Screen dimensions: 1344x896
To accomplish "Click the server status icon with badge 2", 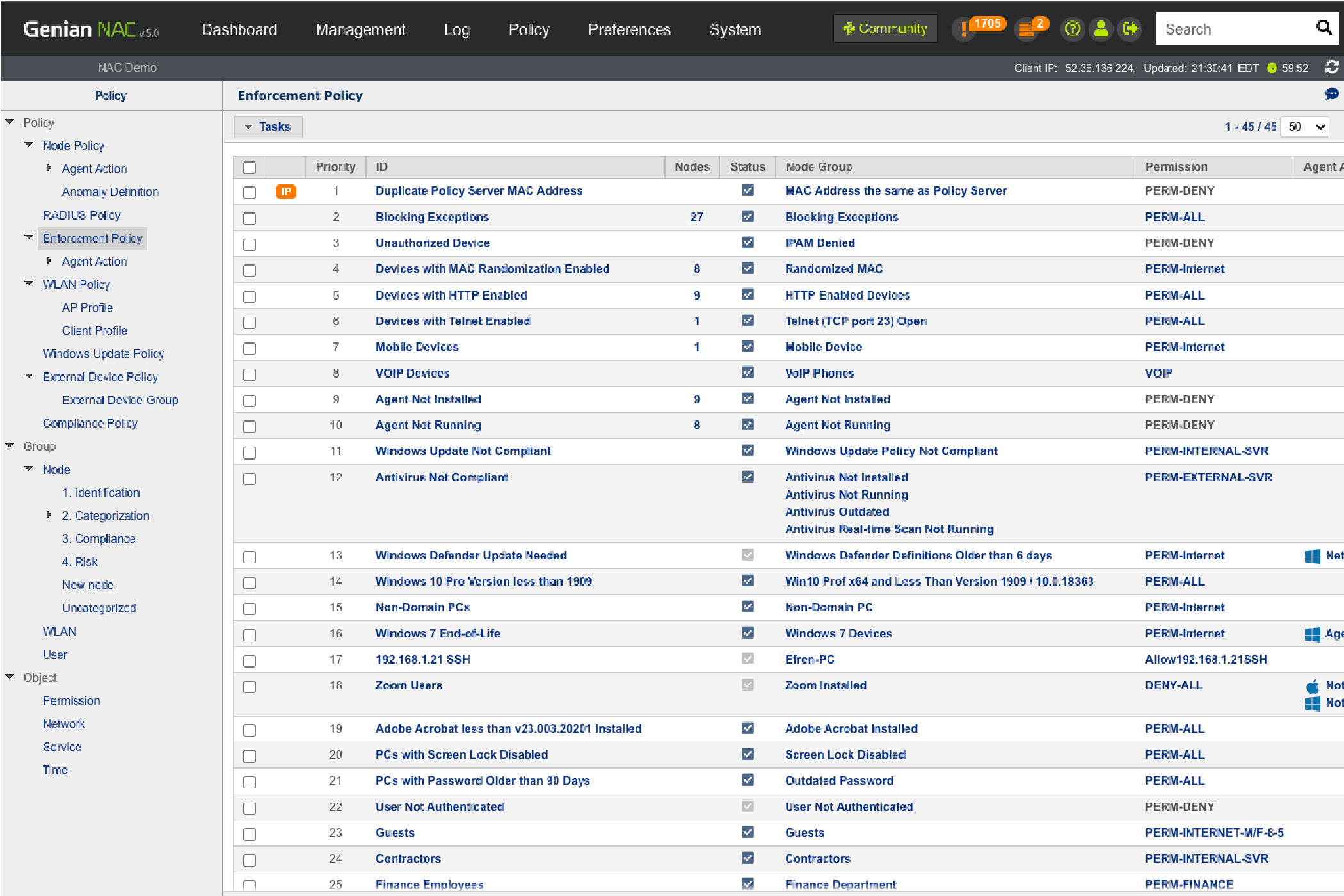I will click(1027, 29).
